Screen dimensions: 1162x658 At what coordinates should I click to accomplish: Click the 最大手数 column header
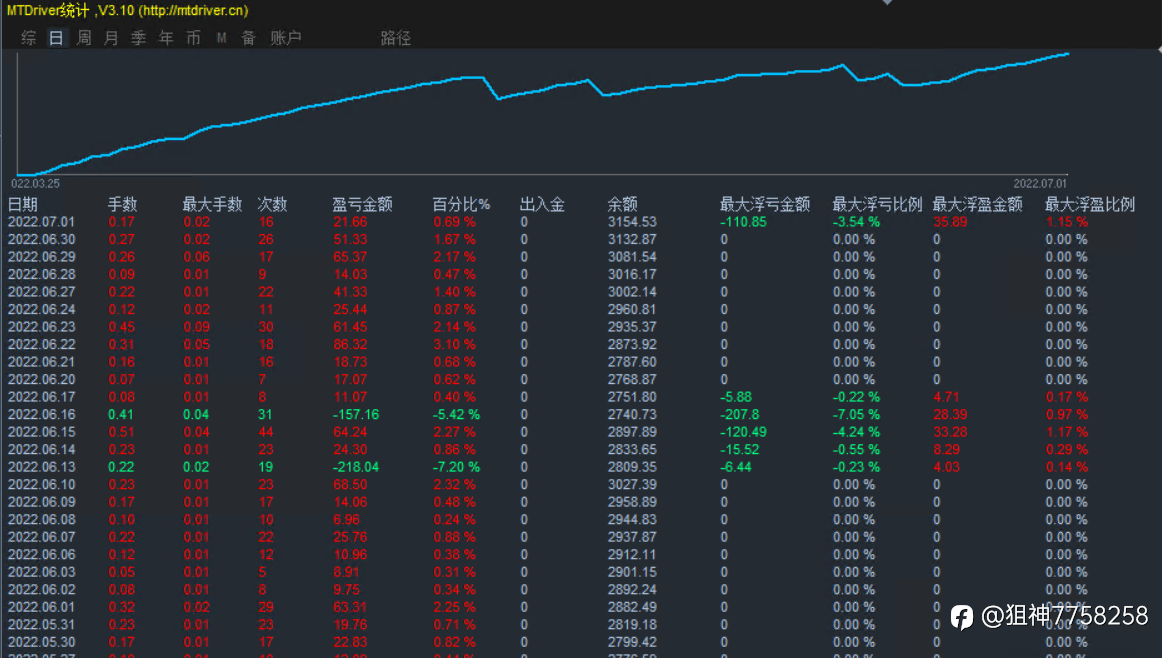(x=212, y=205)
